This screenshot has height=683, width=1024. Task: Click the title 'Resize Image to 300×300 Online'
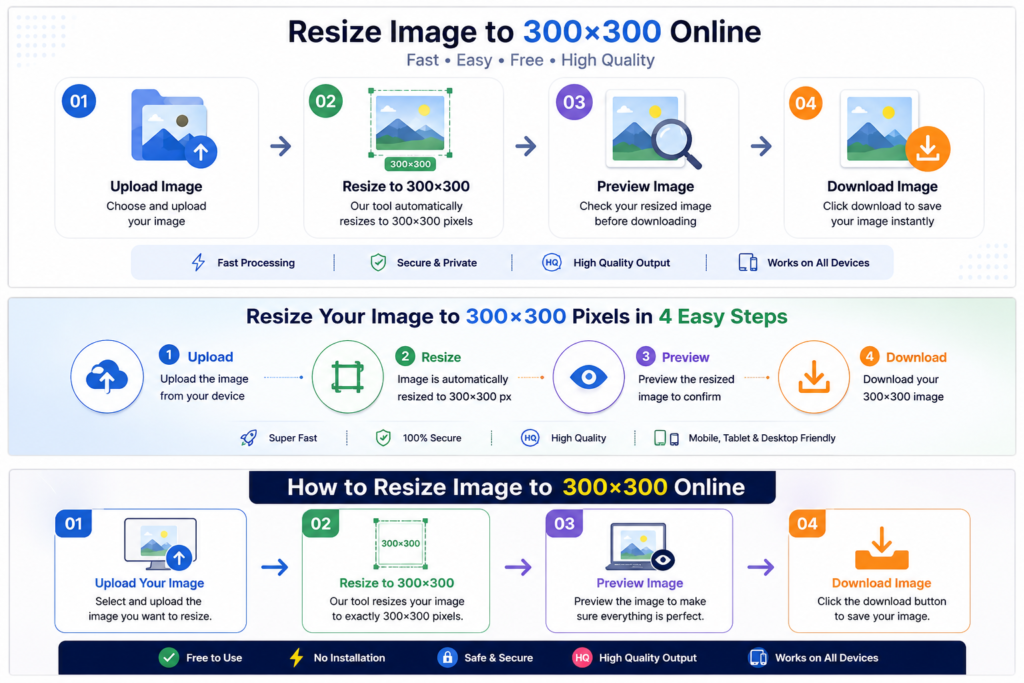tap(524, 31)
